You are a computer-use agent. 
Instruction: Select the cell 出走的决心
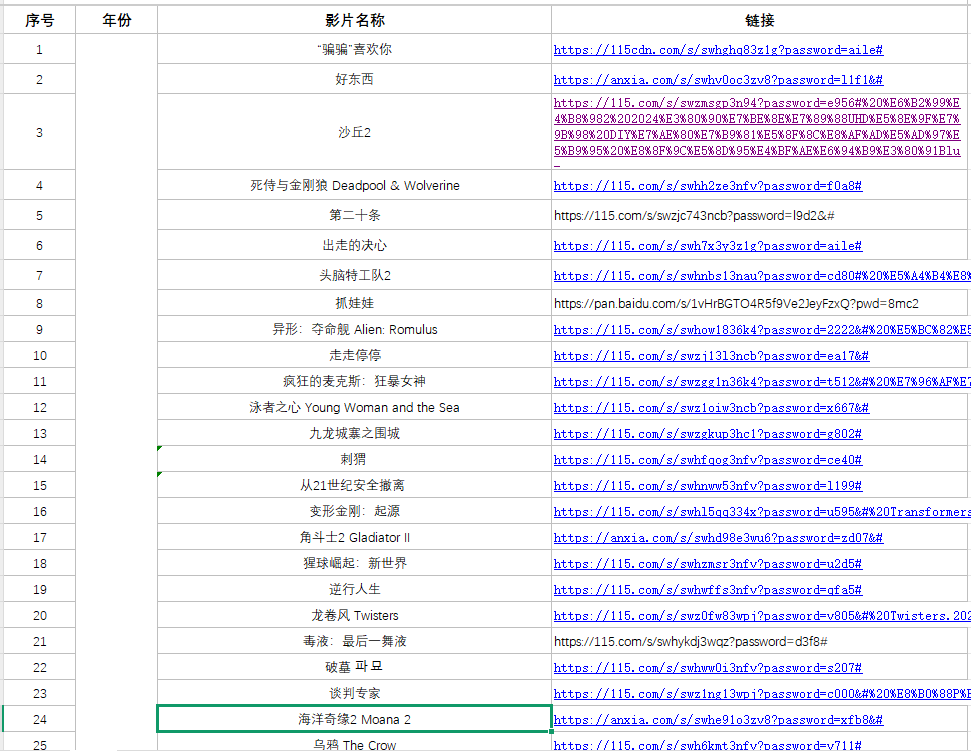pos(354,245)
